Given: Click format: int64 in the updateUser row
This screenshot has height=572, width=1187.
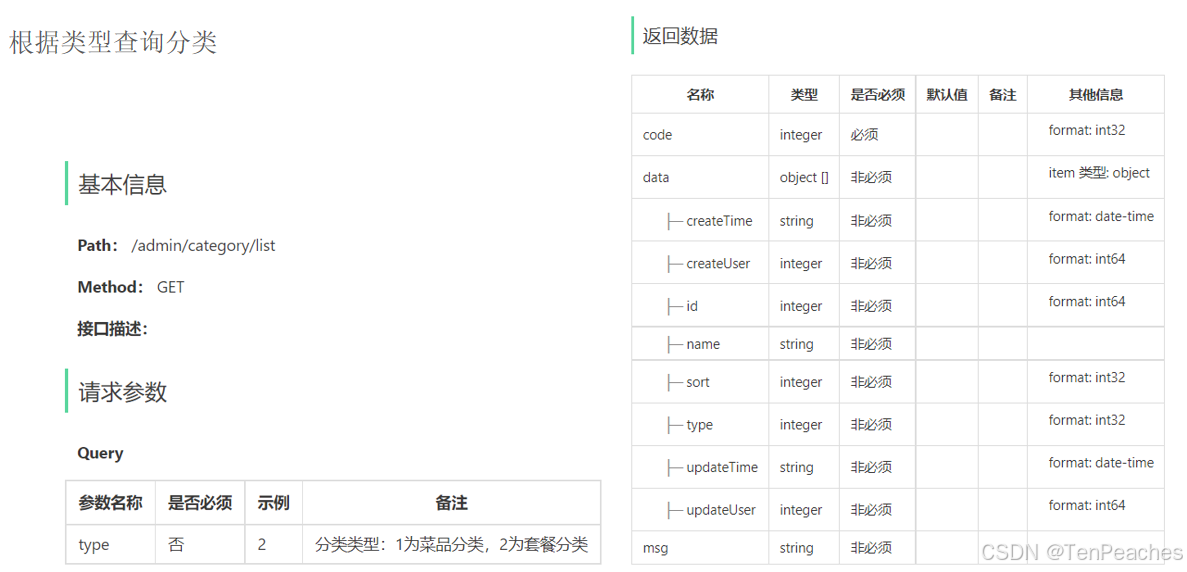Looking at the screenshot, I should tap(1086, 505).
